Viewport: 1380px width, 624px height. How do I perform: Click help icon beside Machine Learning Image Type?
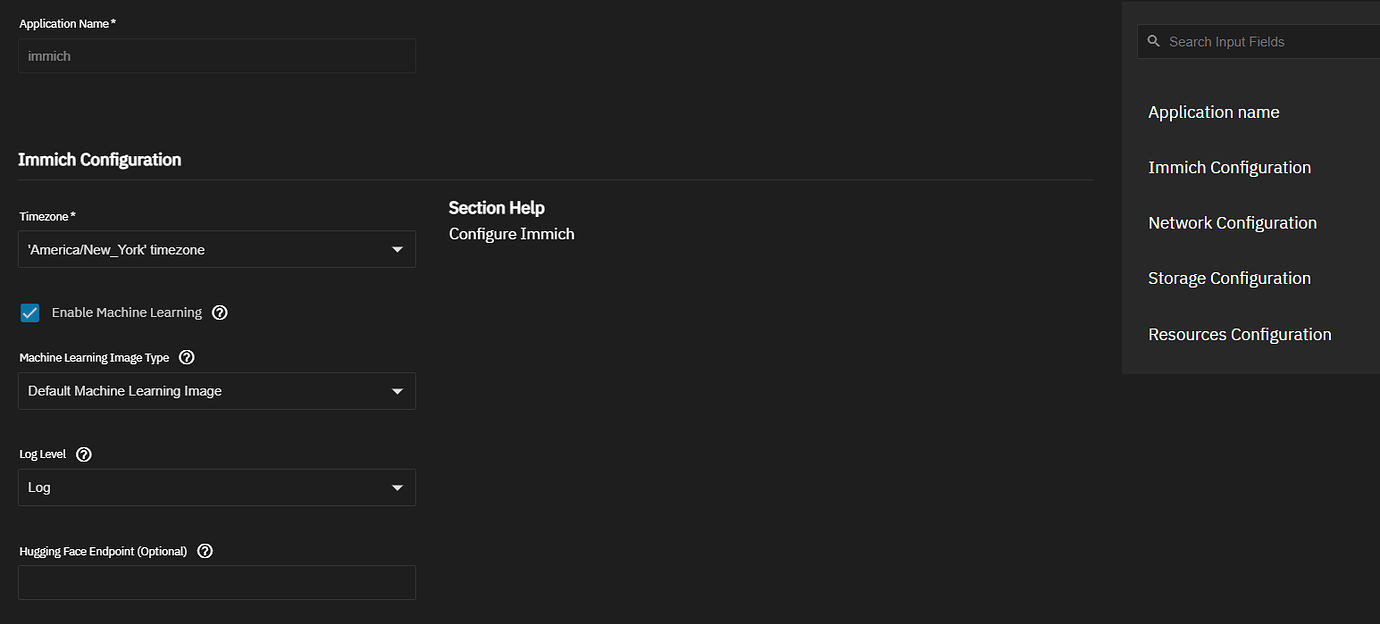186,357
